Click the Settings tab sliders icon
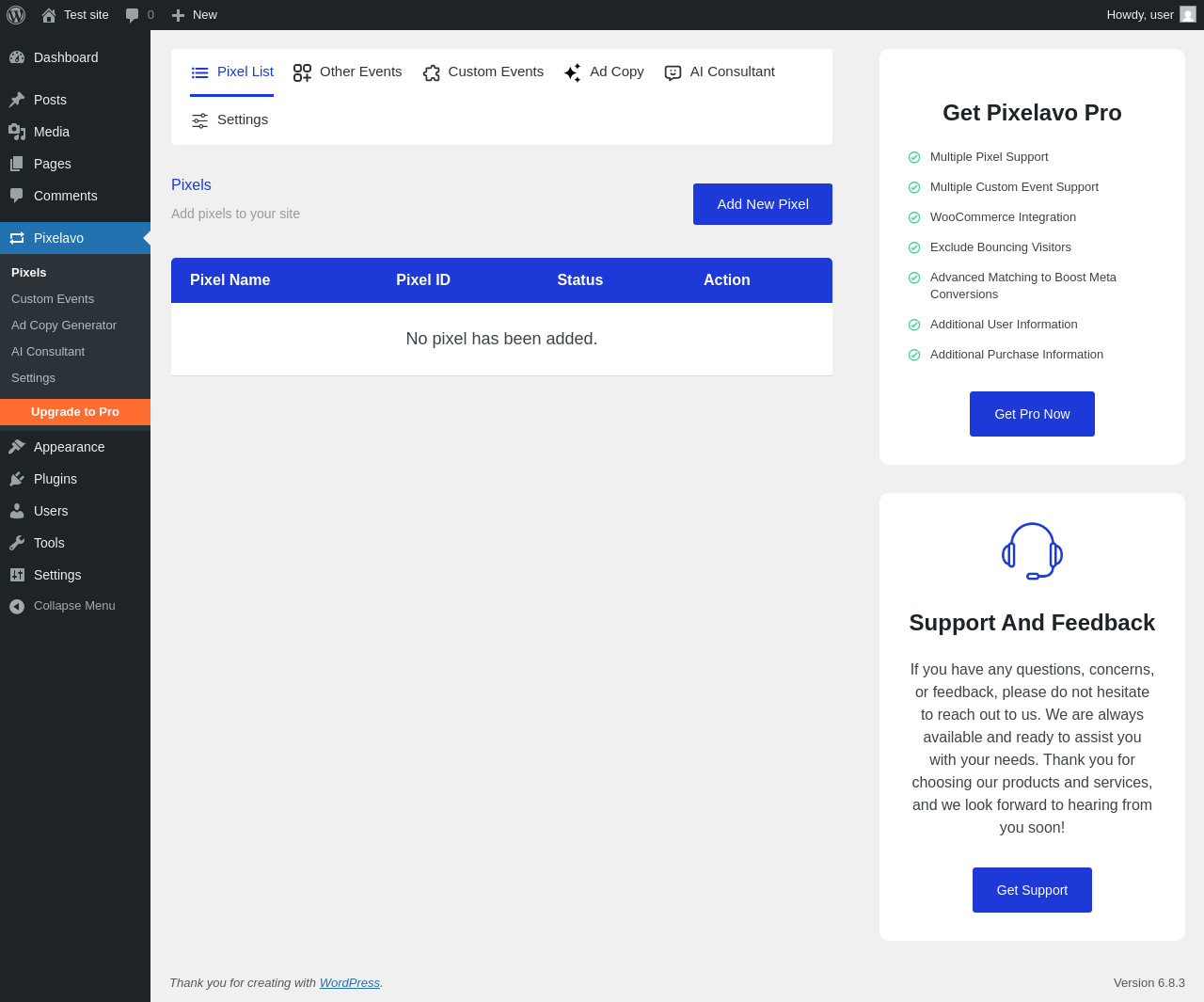1204x1002 pixels. pos(199,120)
